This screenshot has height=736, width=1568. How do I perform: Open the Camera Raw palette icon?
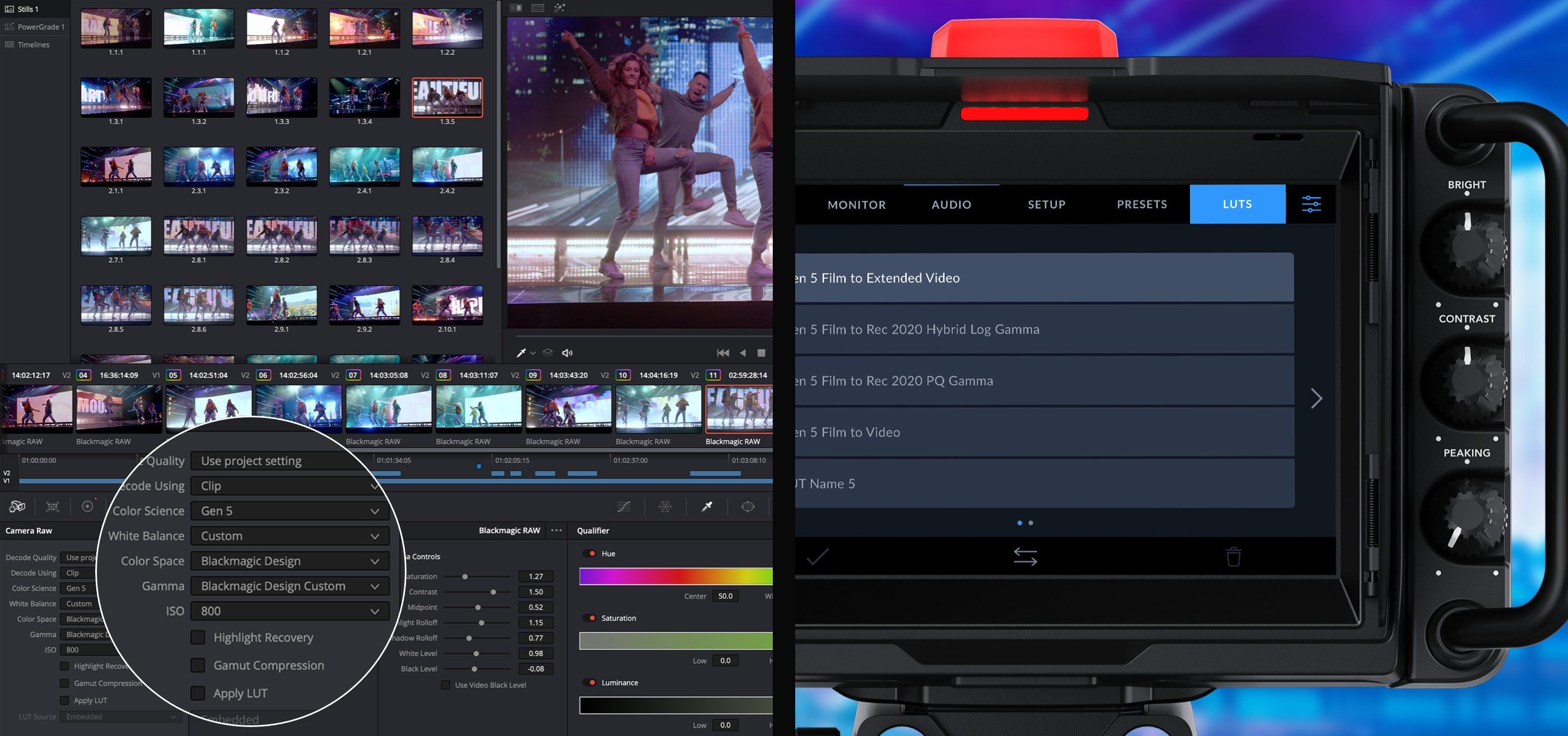point(16,506)
